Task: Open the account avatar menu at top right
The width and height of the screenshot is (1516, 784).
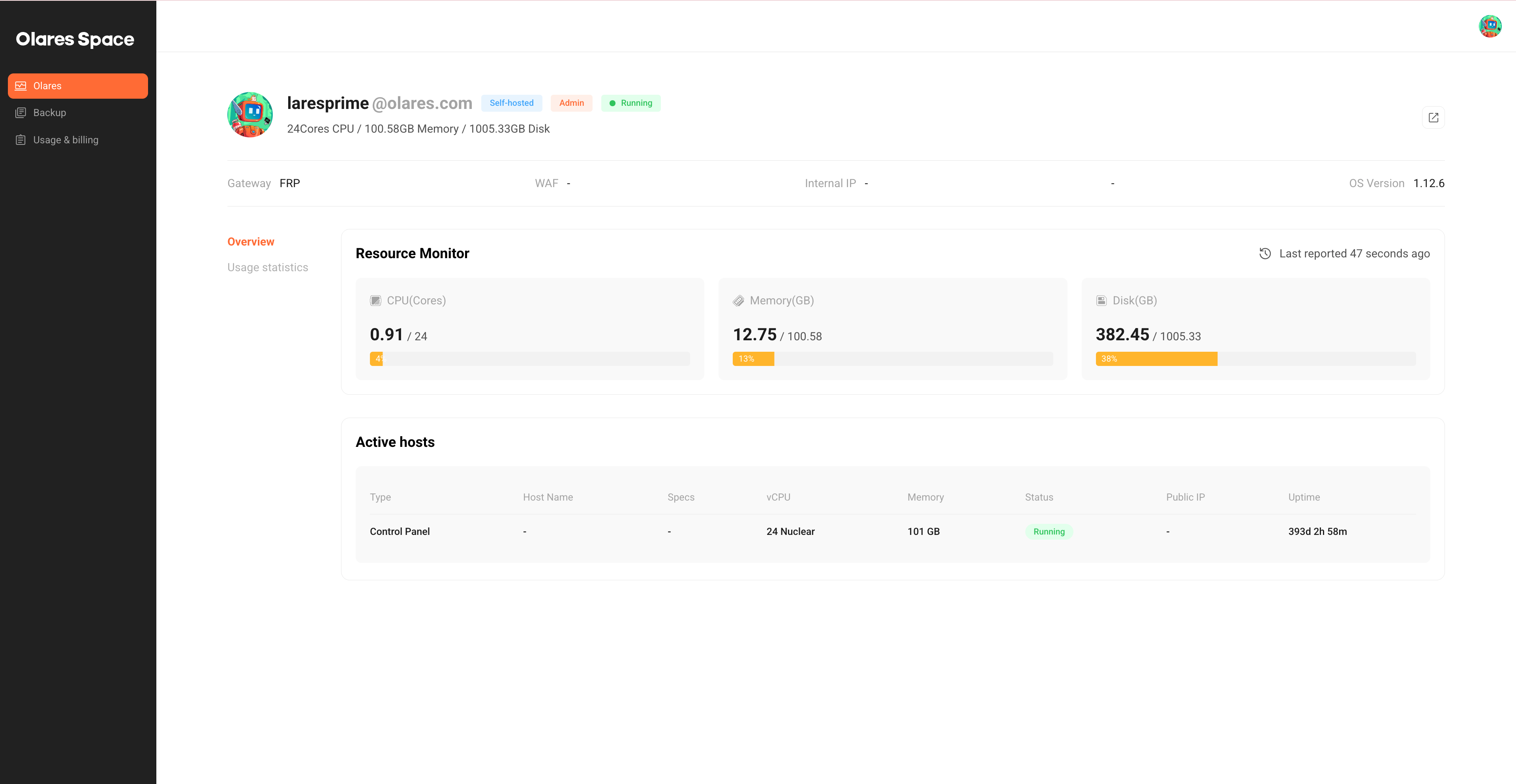Action: click(1490, 26)
